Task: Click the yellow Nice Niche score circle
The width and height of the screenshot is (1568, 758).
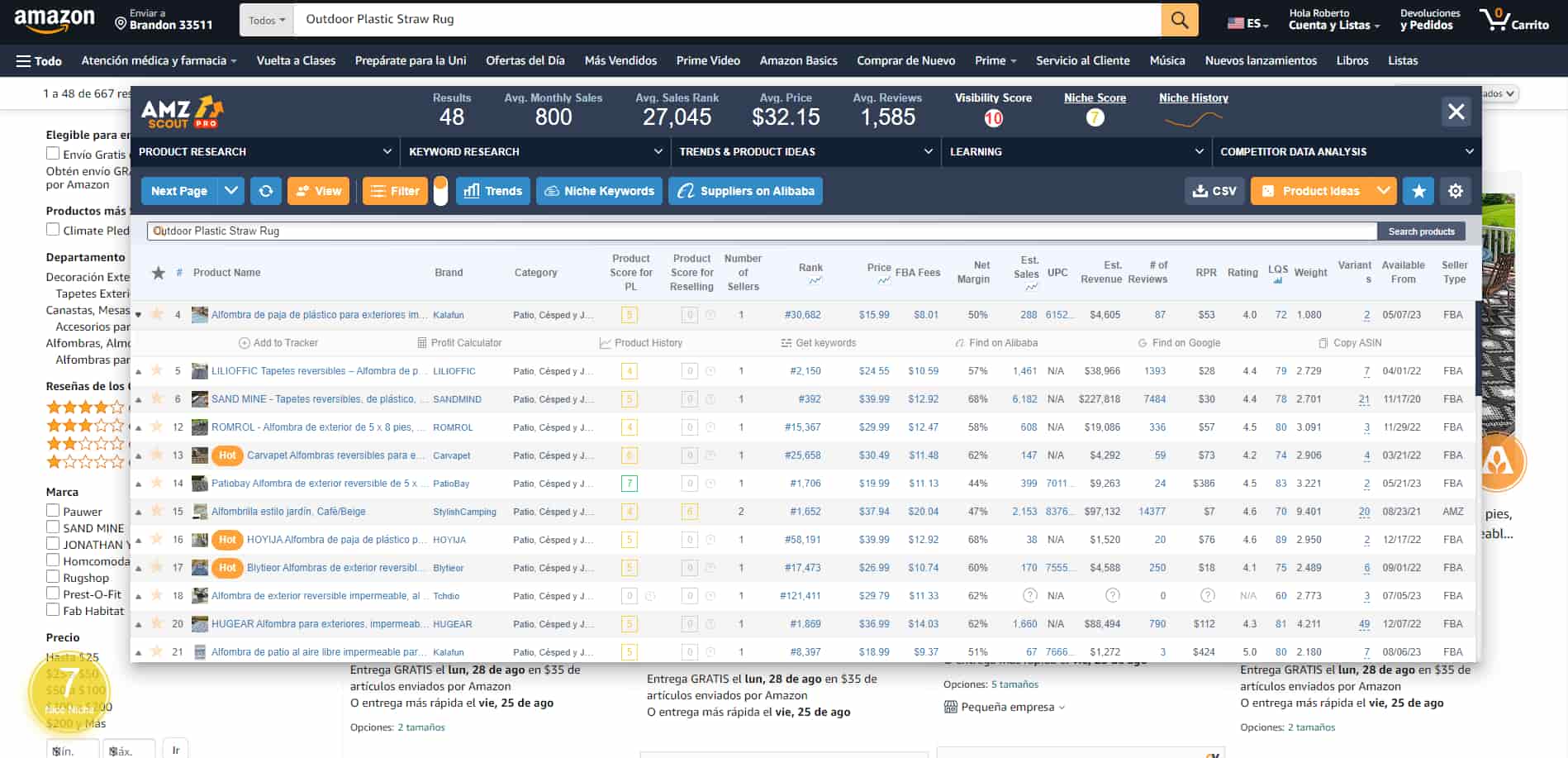Action: (x=69, y=693)
